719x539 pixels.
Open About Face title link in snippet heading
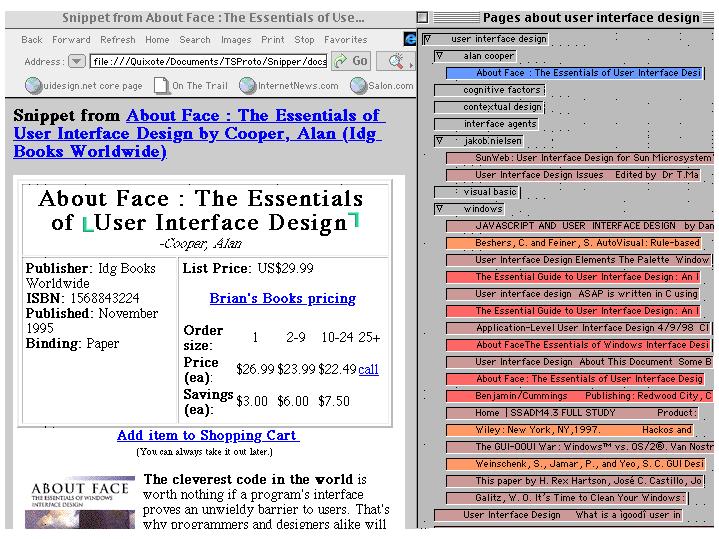[199, 133]
